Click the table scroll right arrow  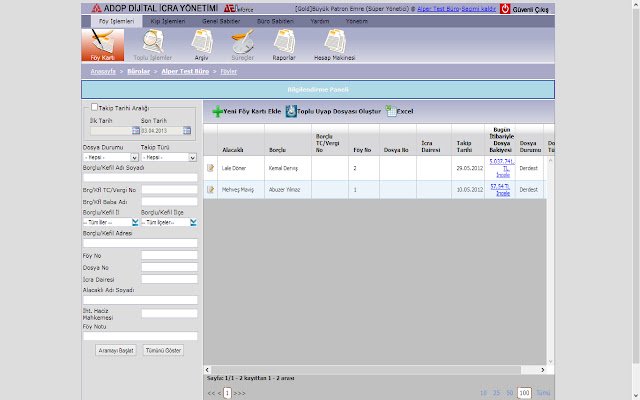coord(542,370)
